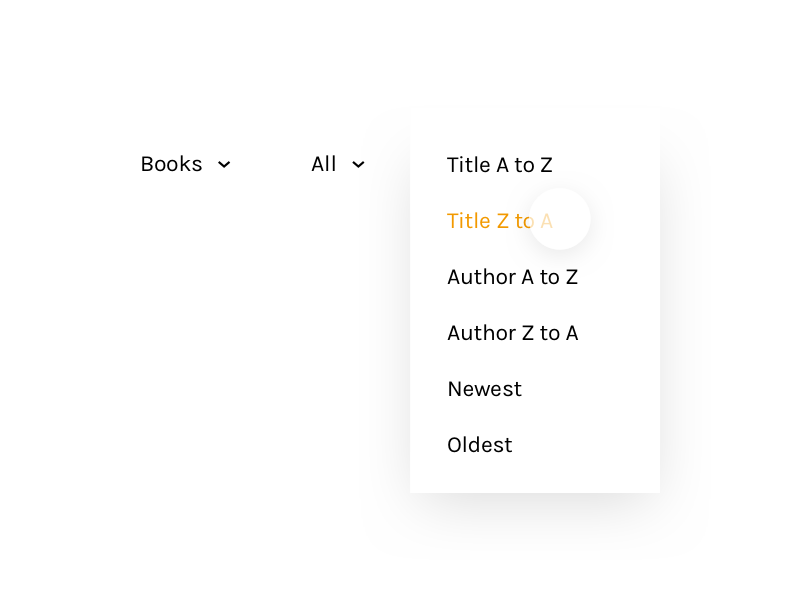Viewport: 800px width, 600px height.
Task: Click the chevron arrow beside All
Action: tap(358, 165)
